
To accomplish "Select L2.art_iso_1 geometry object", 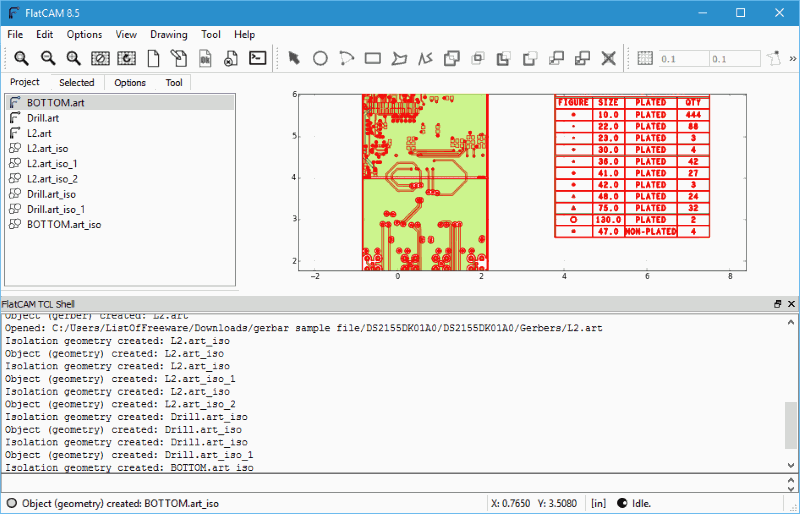I will click(120, 164).
